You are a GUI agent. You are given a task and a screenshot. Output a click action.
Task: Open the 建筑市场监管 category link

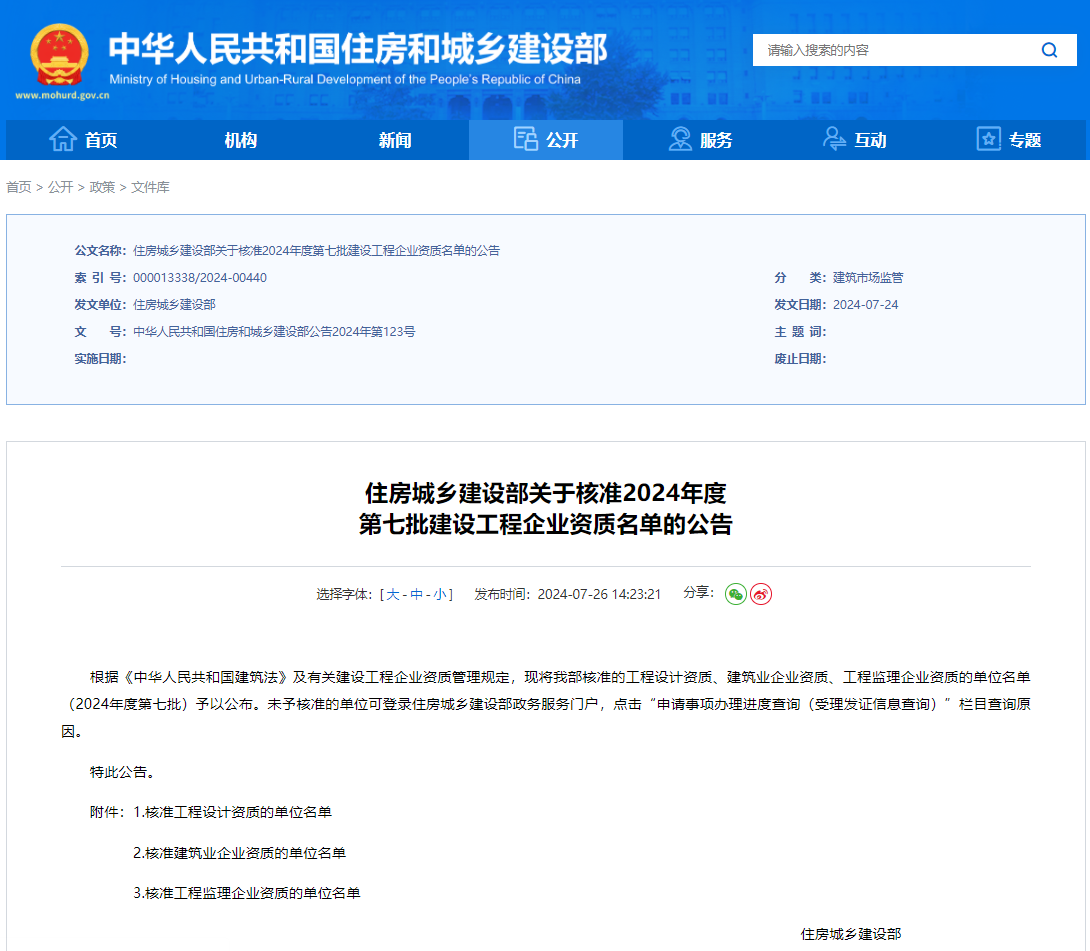(x=868, y=277)
